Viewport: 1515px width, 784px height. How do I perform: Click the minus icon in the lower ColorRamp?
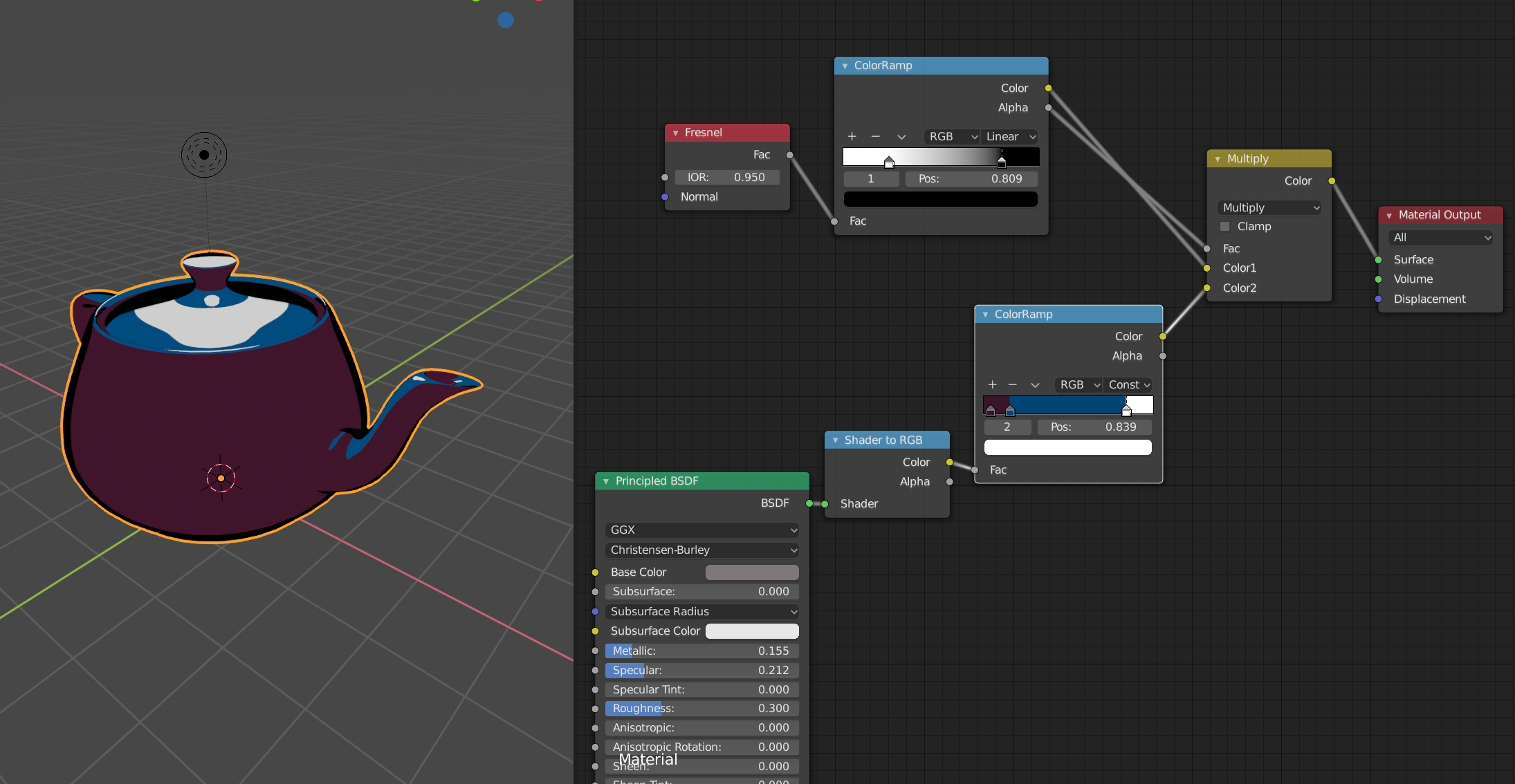1013,385
